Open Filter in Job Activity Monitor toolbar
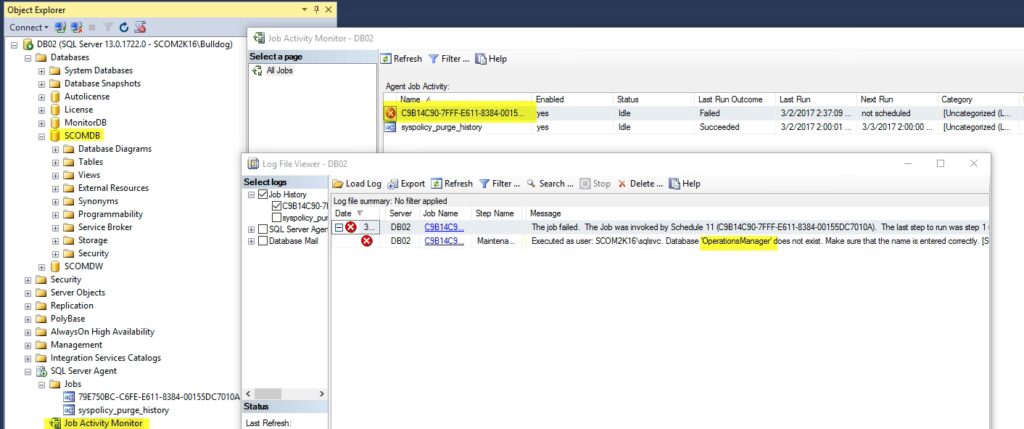The width and height of the screenshot is (1024, 429). [448, 59]
